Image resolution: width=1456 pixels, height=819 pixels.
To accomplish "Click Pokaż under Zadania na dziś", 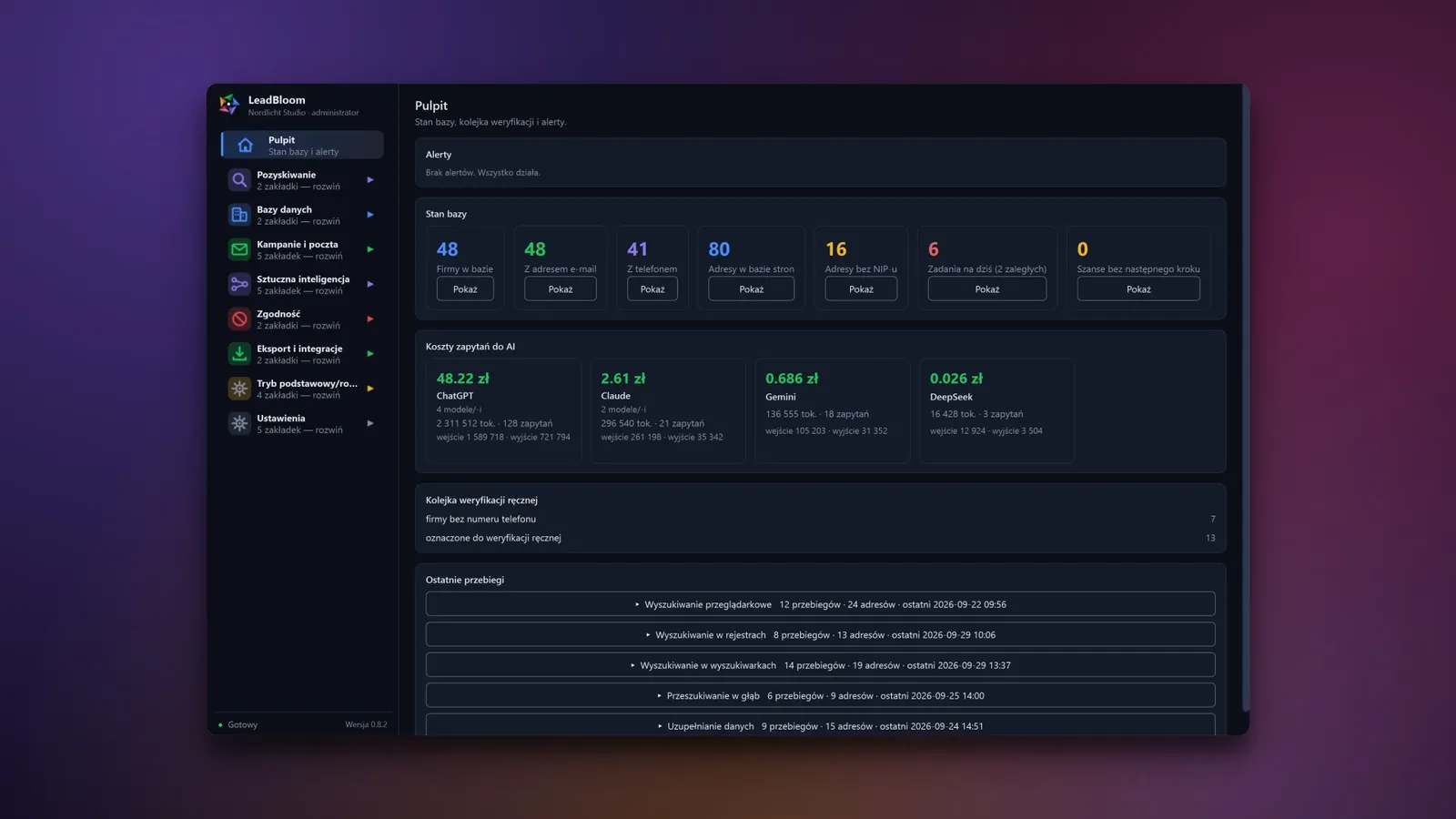I will pos(986,289).
